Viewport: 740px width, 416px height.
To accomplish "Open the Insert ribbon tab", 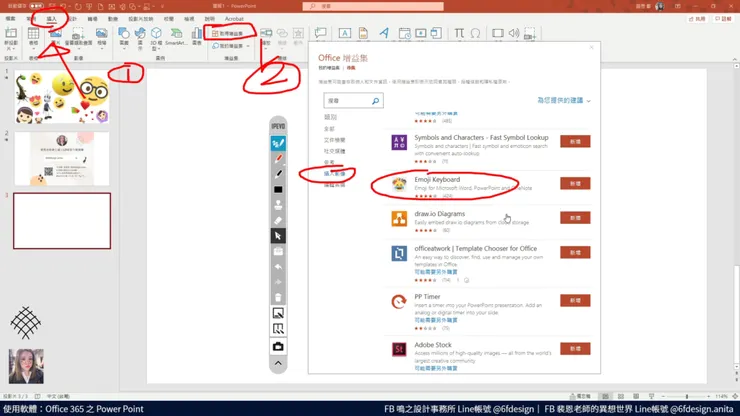I will tap(51, 19).
